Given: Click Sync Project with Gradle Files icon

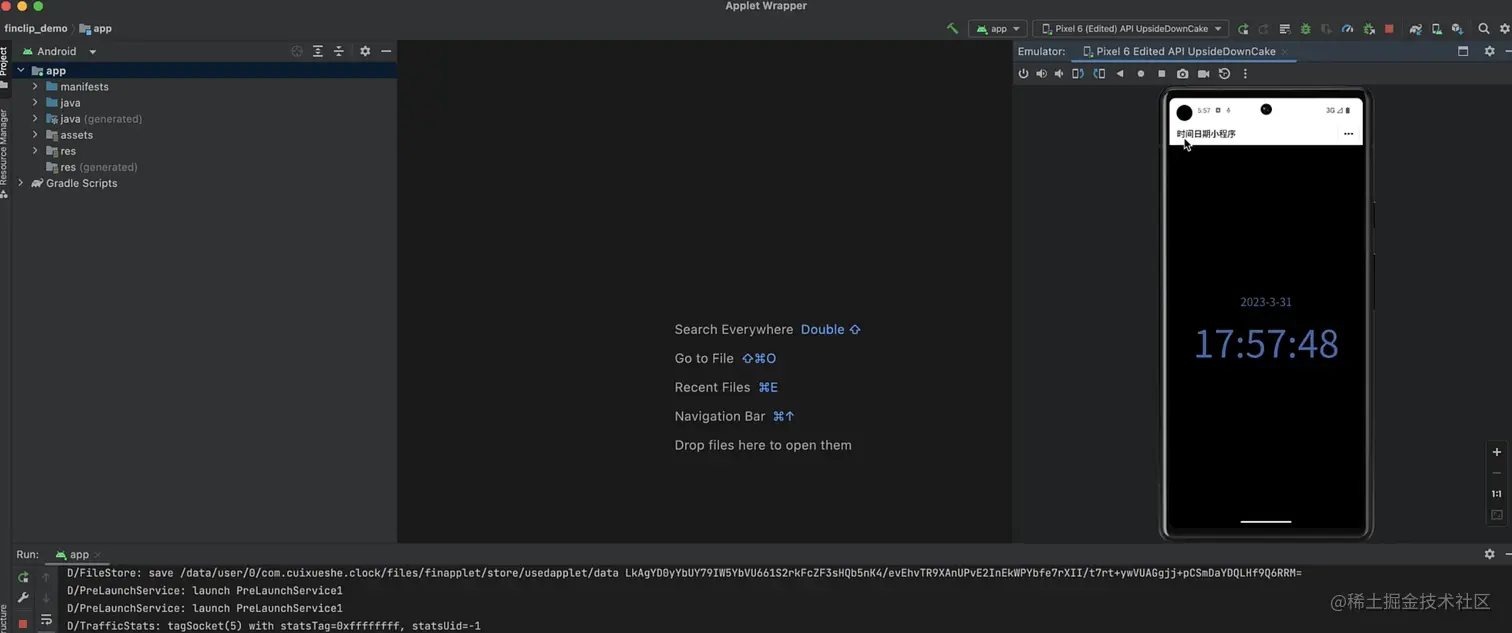Looking at the screenshot, I should coord(1415,29).
